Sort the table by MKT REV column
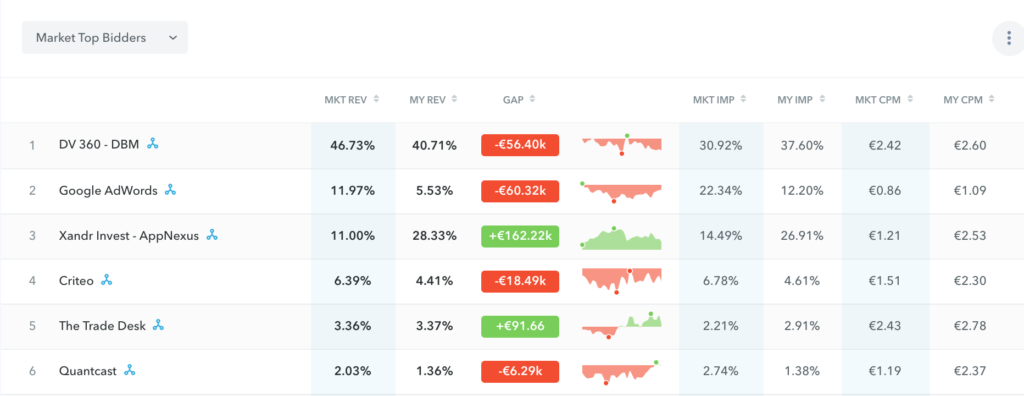Viewport: 1024px width, 396px height. click(x=352, y=99)
